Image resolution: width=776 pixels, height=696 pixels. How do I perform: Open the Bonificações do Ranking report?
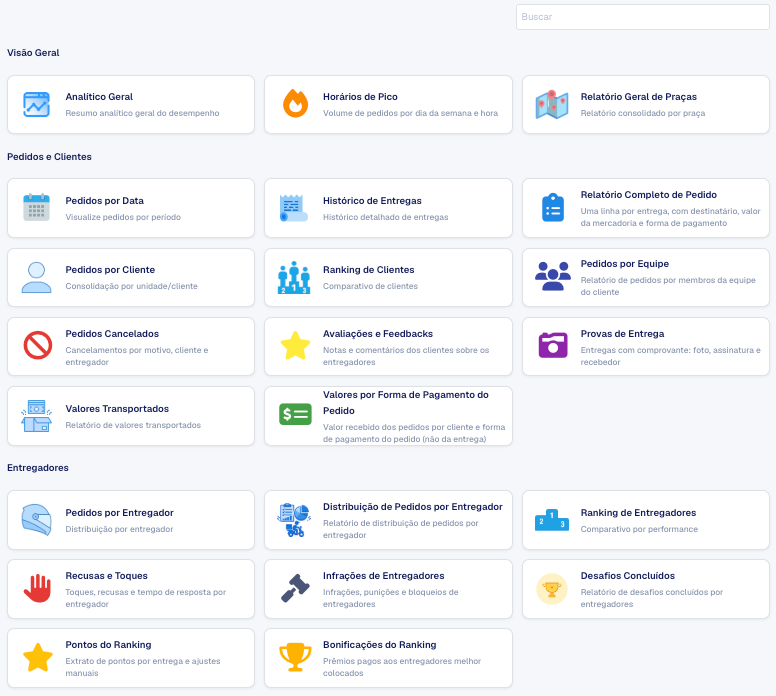(x=388, y=658)
